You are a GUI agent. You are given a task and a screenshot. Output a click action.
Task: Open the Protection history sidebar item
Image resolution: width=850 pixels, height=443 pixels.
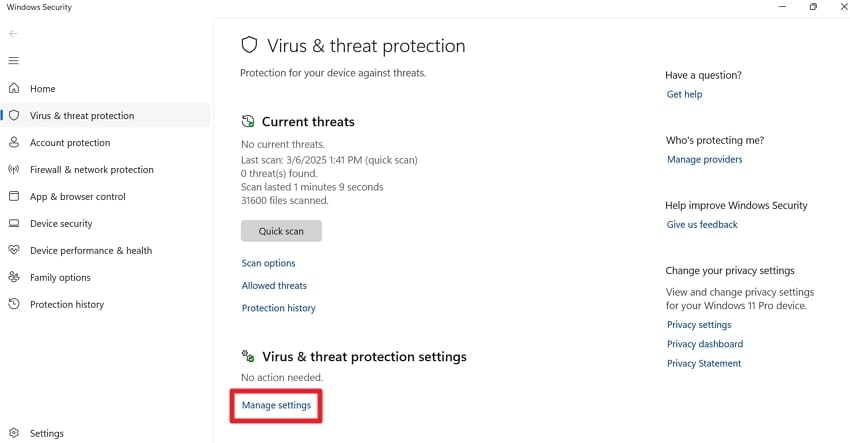point(67,305)
